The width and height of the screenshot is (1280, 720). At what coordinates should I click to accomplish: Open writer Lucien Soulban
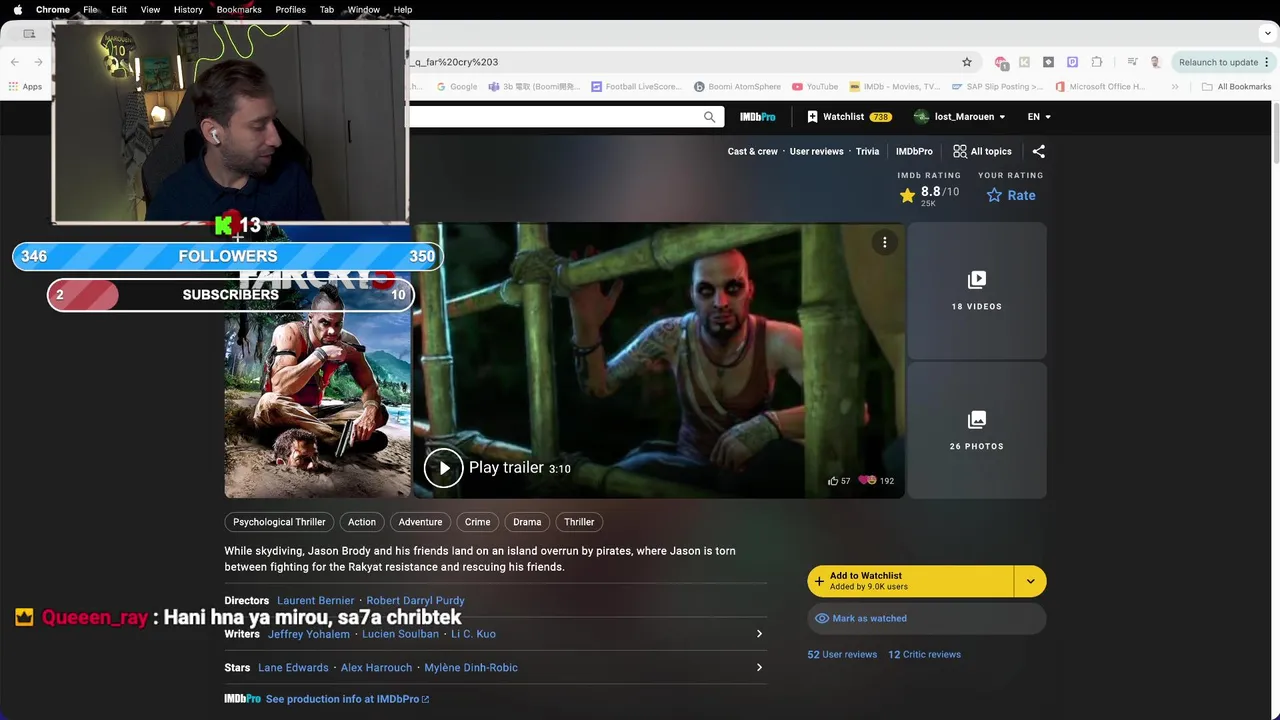coord(400,634)
